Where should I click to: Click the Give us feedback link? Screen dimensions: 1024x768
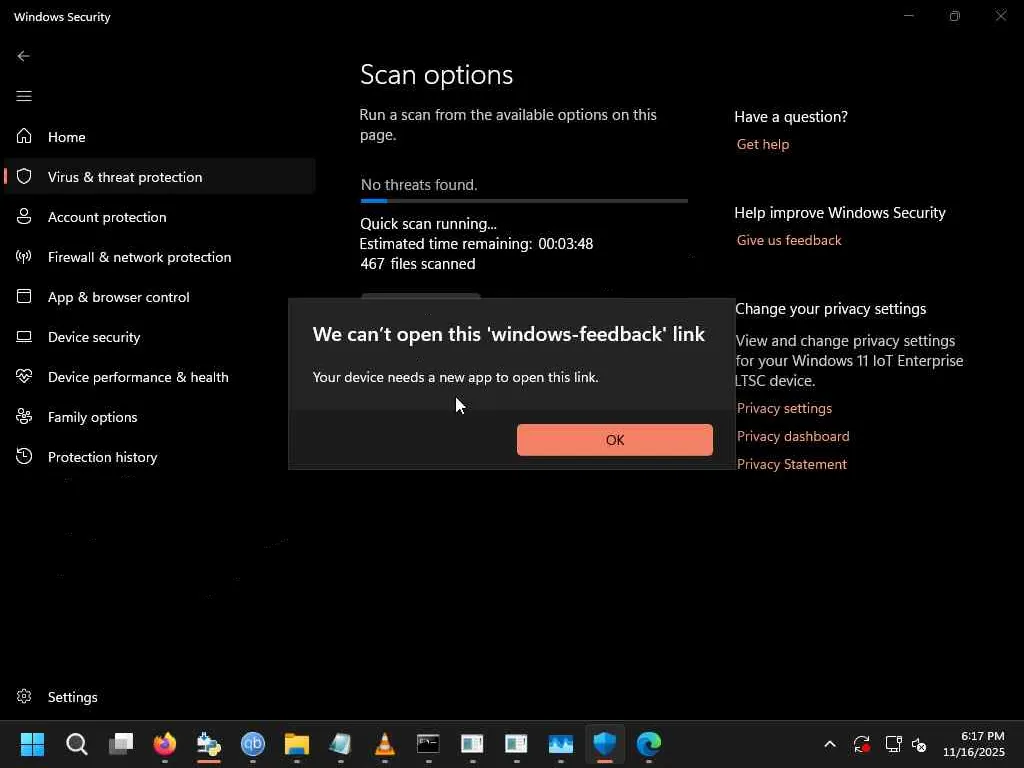pos(789,240)
